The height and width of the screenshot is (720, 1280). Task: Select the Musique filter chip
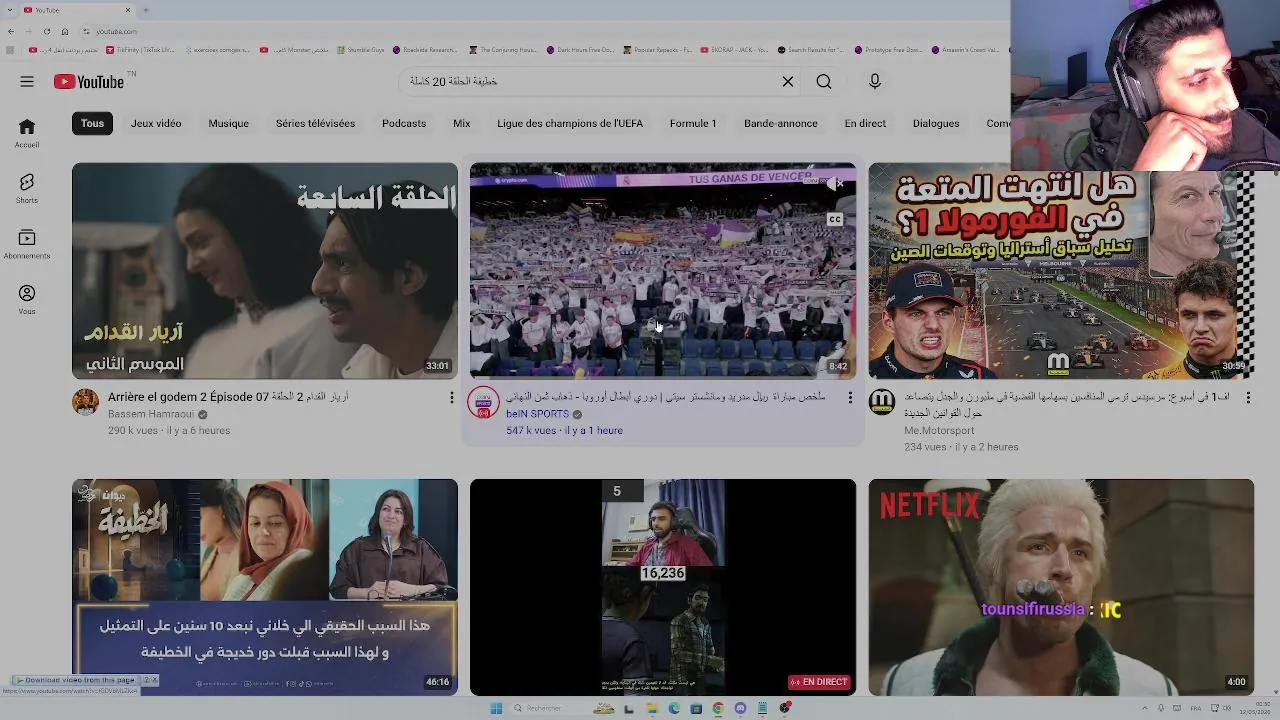[x=229, y=123]
